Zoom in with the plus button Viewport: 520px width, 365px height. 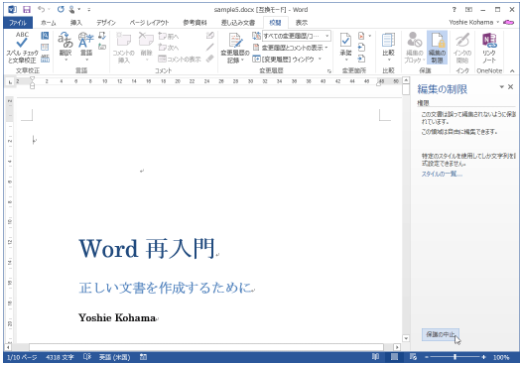coord(483,357)
